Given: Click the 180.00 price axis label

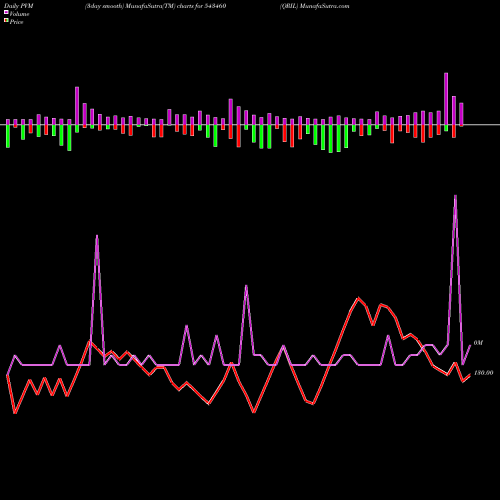Looking at the screenshot, I should 483,373.
